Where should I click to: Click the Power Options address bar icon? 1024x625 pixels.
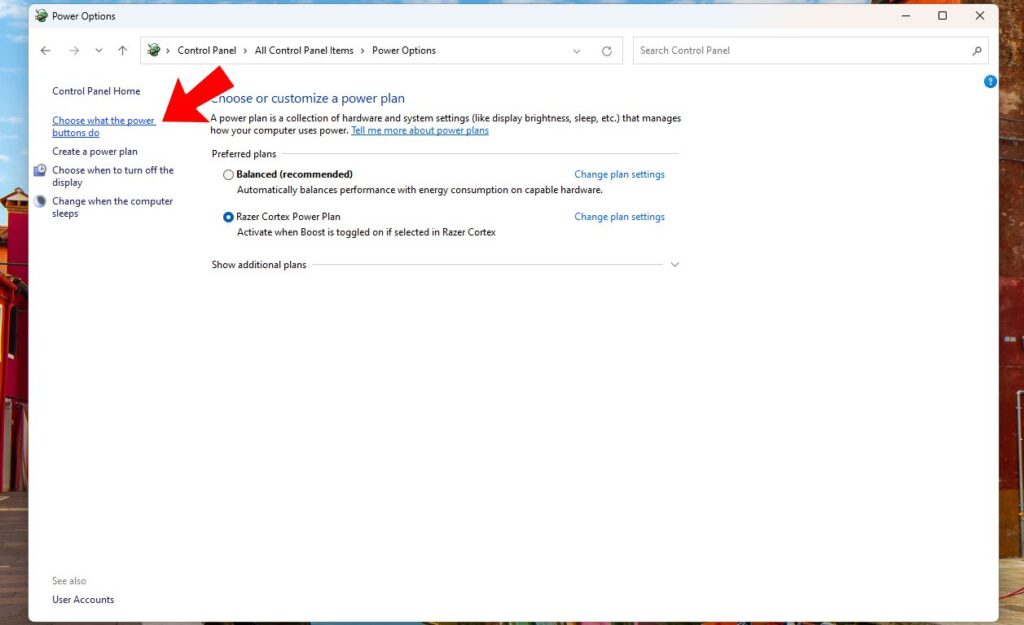(153, 50)
